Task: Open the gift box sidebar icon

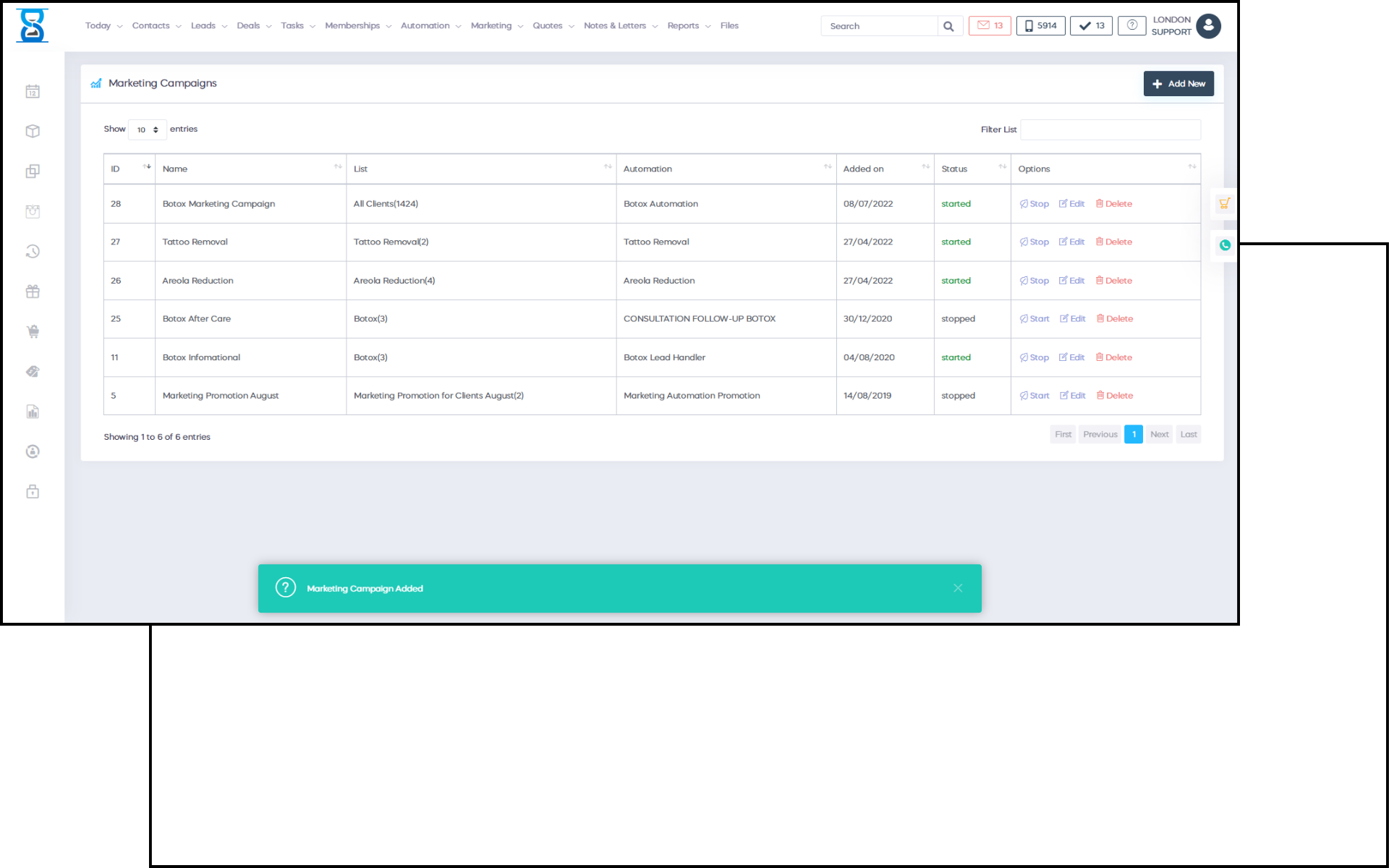Action: point(33,292)
